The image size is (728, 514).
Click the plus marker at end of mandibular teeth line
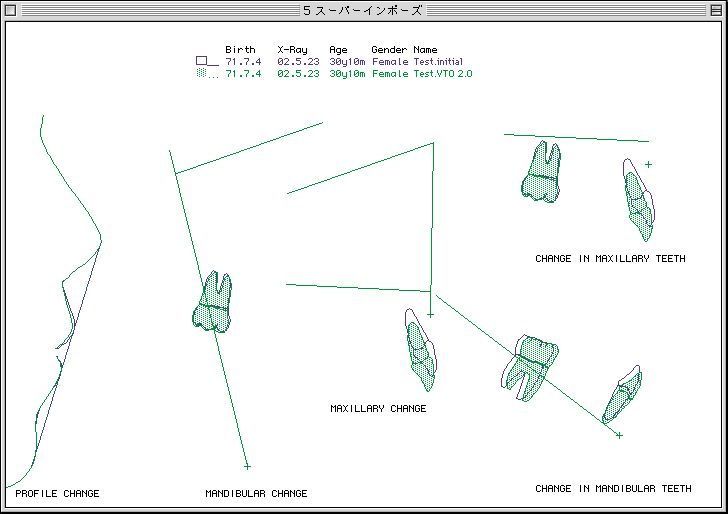click(x=619, y=435)
